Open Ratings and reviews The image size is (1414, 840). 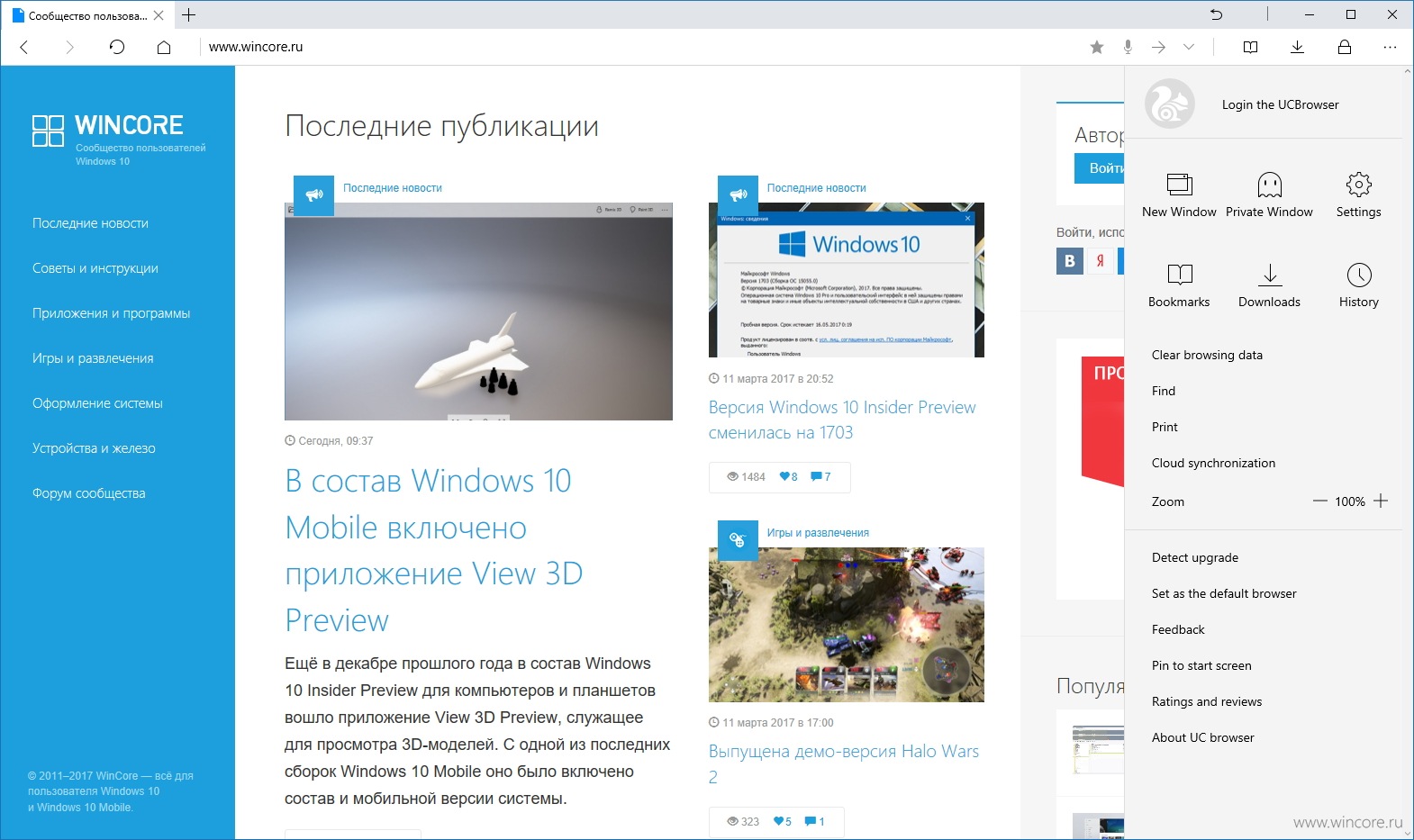[1207, 701]
